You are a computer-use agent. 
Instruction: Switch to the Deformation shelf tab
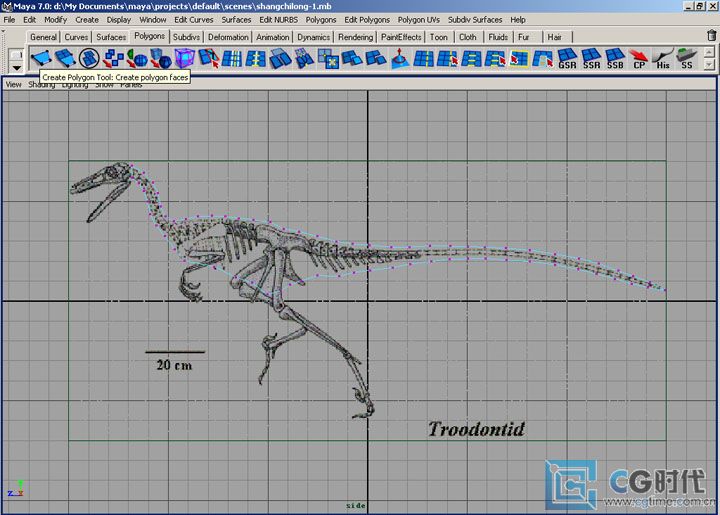pyautogui.click(x=228, y=37)
